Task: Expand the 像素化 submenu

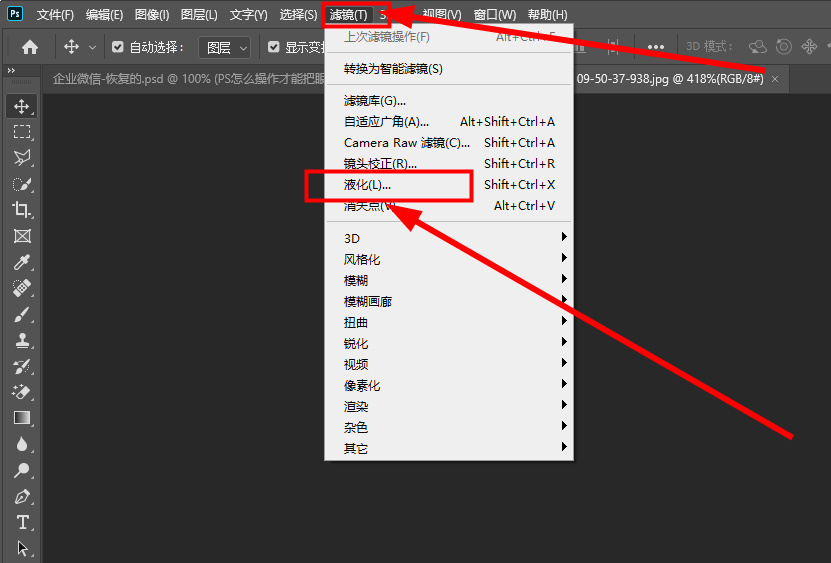Action: pos(448,385)
